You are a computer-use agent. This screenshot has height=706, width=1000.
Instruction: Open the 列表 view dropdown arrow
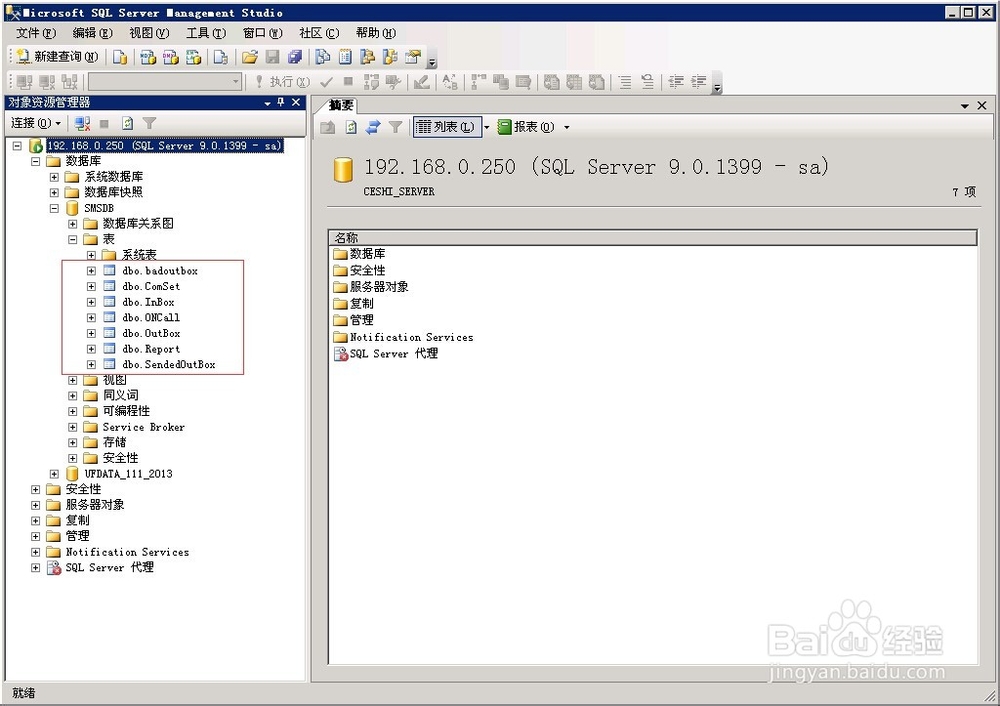pyautogui.click(x=487, y=127)
